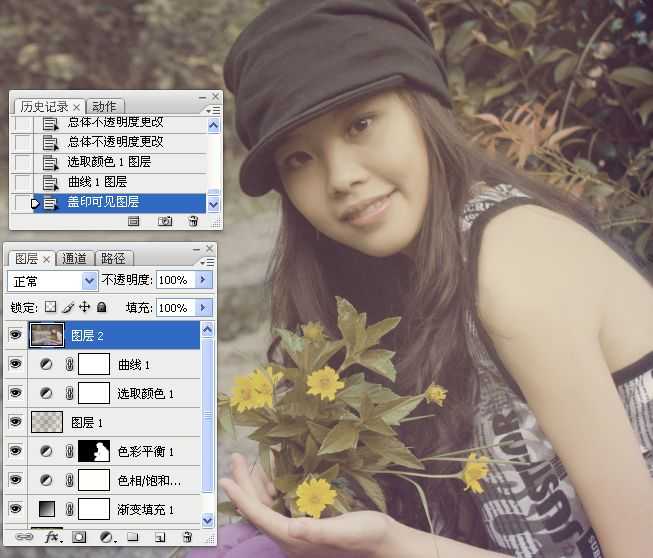The height and width of the screenshot is (558, 653).
Task: Click 图层 2 layer thumbnail
Action: click(x=47, y=335)
